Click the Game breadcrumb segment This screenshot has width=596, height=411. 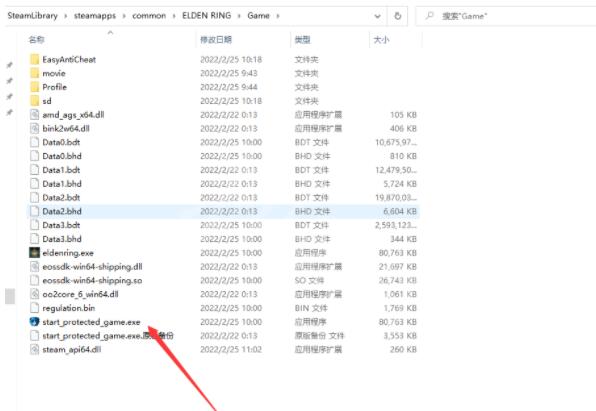(x=258, y=16)
